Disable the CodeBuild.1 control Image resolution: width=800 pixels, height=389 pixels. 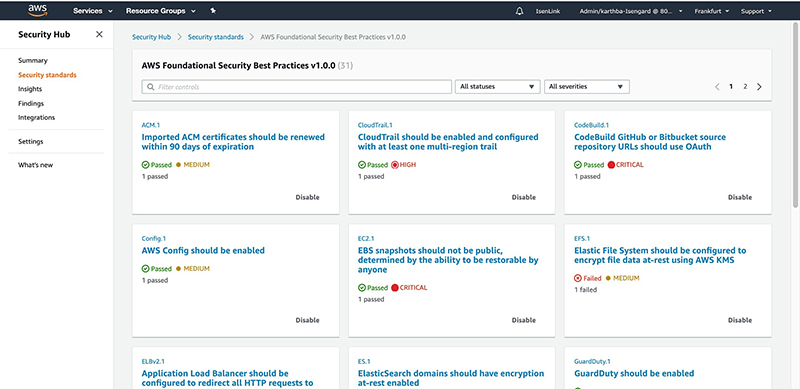coord(740,198)
